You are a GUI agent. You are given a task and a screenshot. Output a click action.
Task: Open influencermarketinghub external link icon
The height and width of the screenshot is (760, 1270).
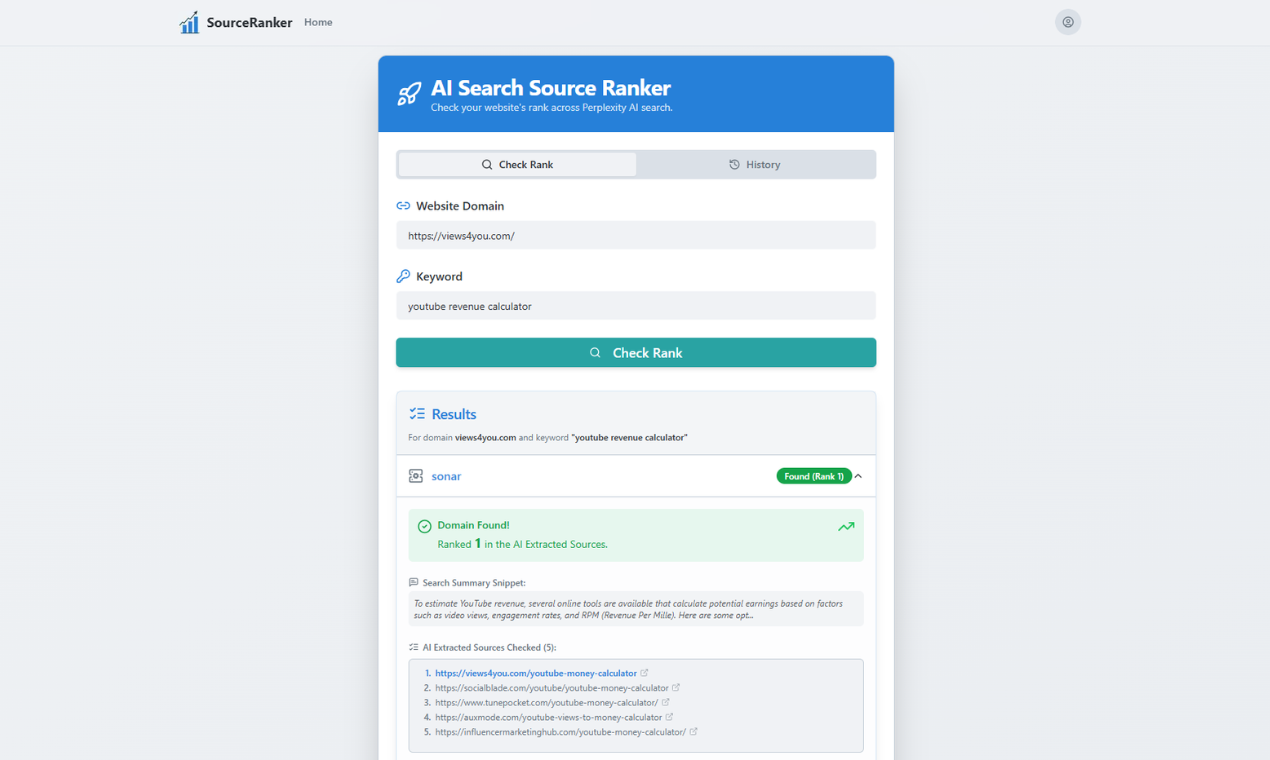(x=693, y=732)
